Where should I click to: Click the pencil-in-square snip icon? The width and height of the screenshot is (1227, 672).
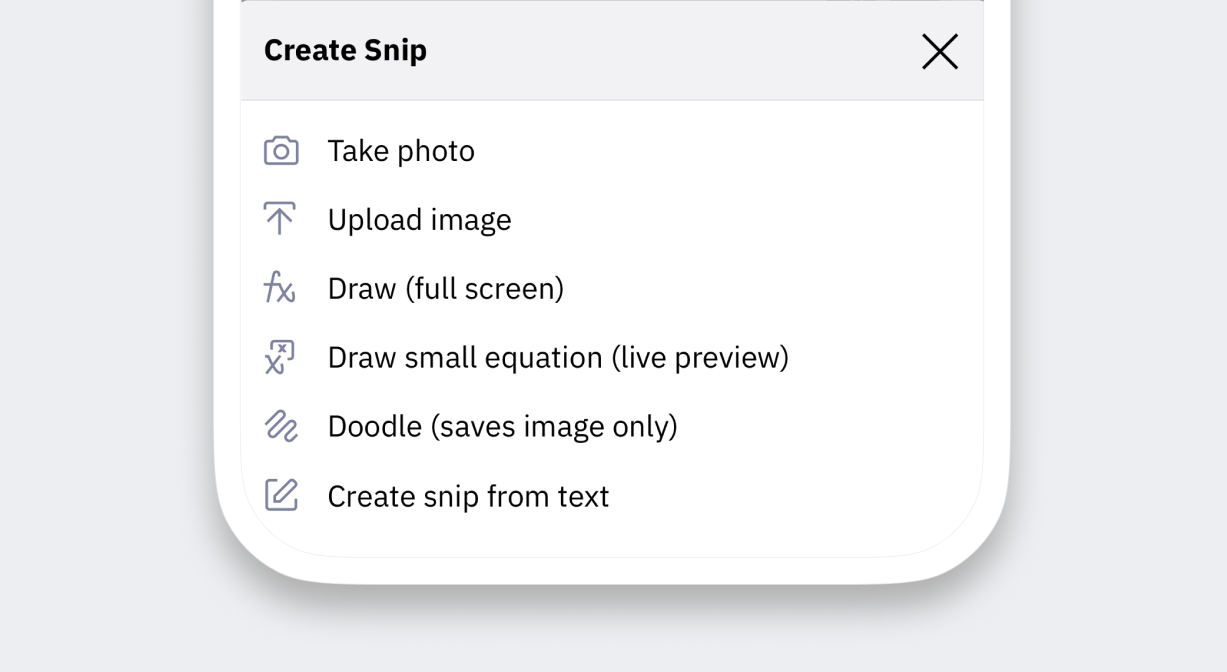point(281,494)
